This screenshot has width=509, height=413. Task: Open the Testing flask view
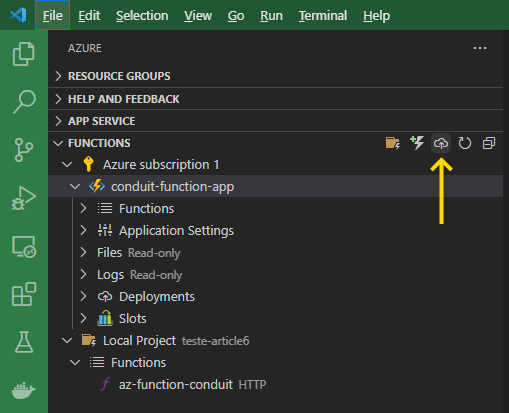[24, 342]
